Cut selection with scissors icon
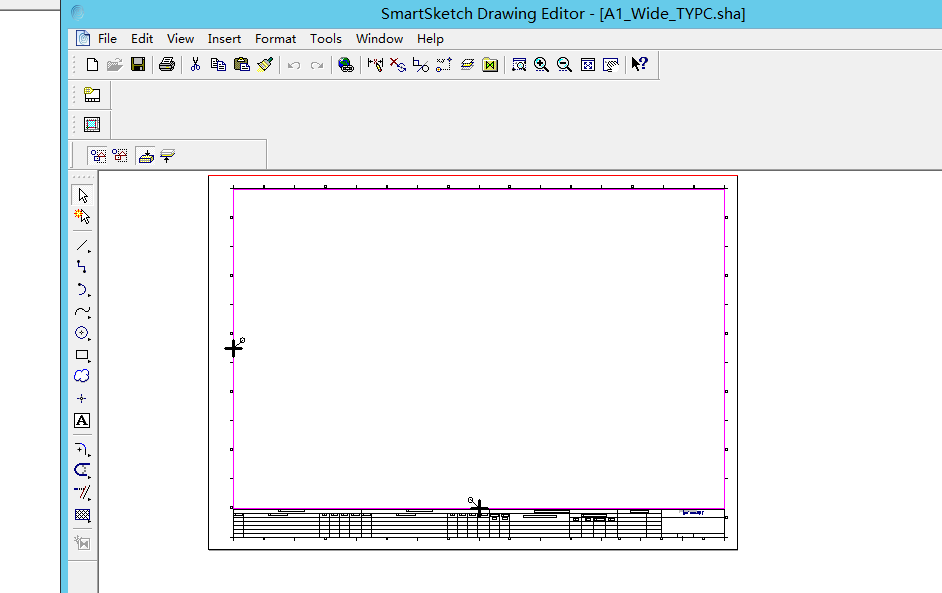Screen dimensions: 942x593 coord(195,64)
